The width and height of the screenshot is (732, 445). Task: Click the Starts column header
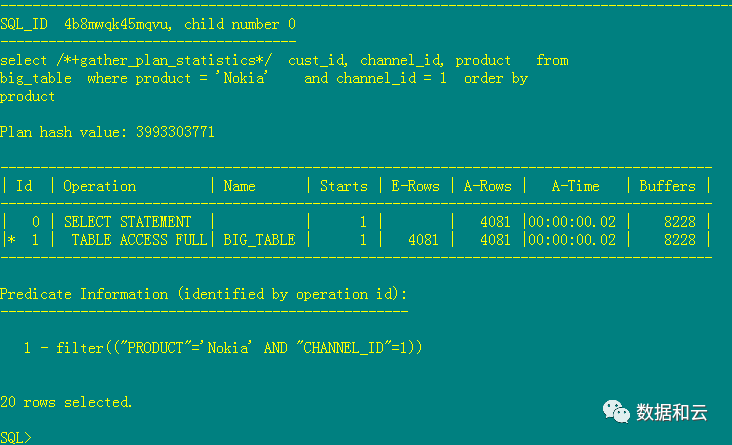tap(344, 186)
